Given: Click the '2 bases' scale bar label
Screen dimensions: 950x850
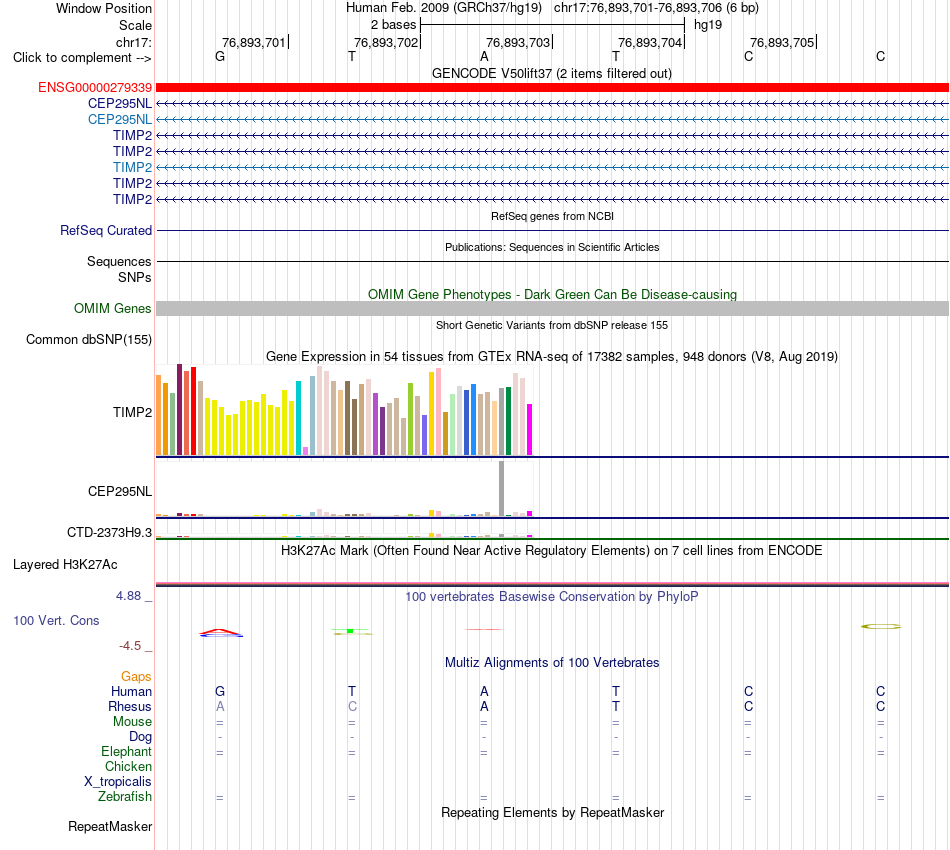Looking at the screenshot, I should click(394, 25).
